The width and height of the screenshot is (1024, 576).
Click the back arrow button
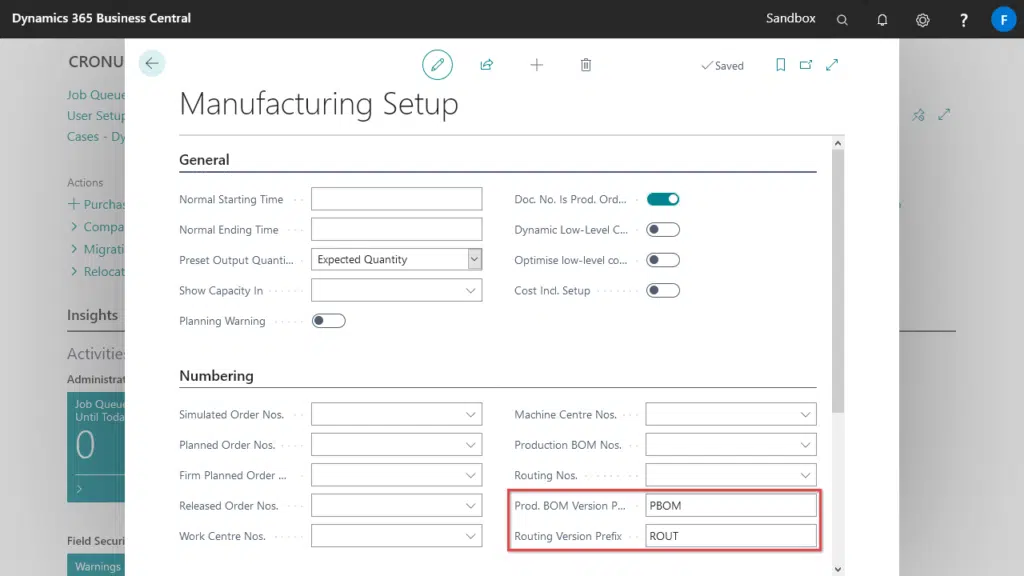[x=152, y=64]
